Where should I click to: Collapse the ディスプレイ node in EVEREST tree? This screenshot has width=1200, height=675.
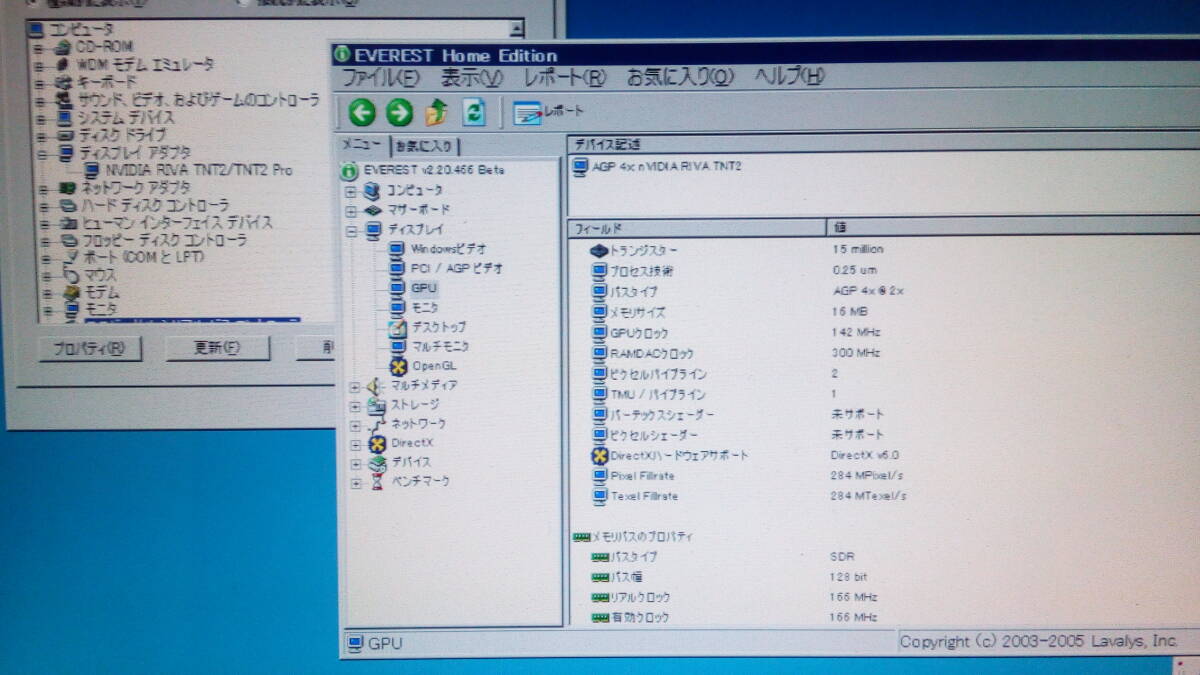click(x=352, y=230)
